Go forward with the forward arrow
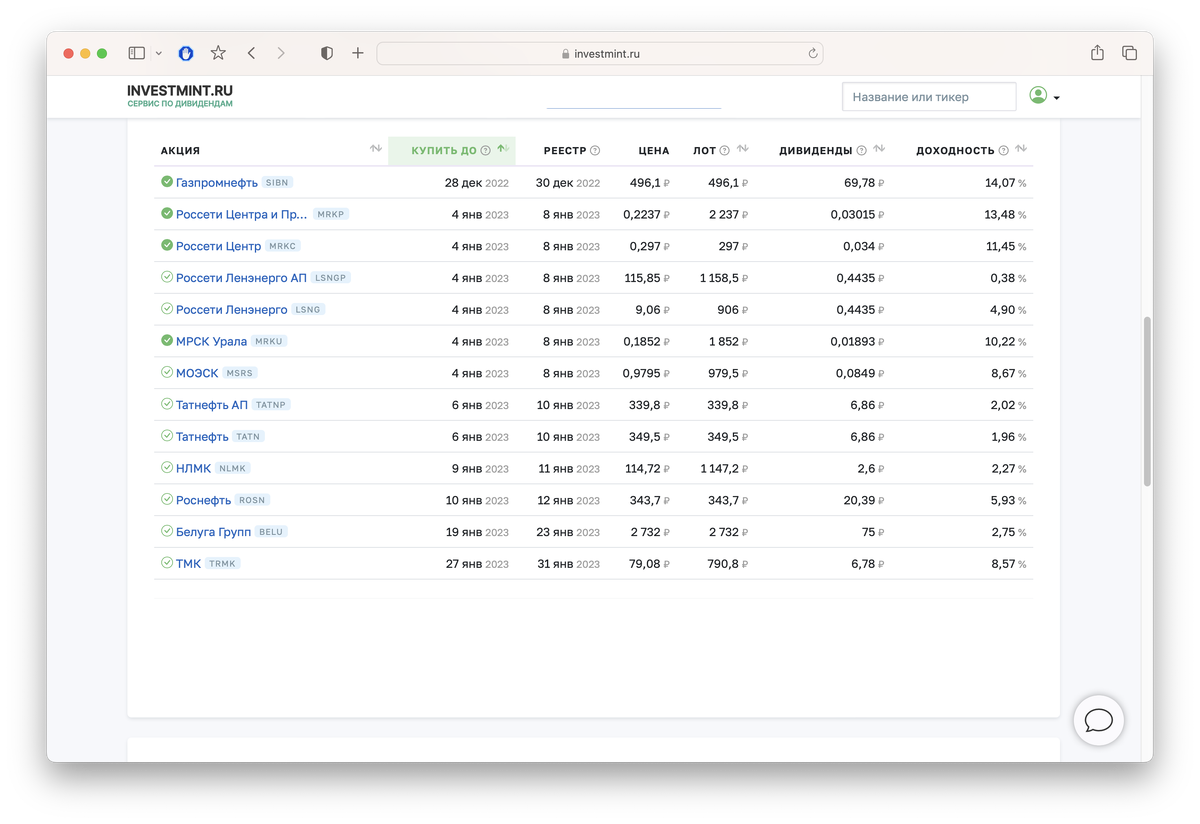 (281, 53)
